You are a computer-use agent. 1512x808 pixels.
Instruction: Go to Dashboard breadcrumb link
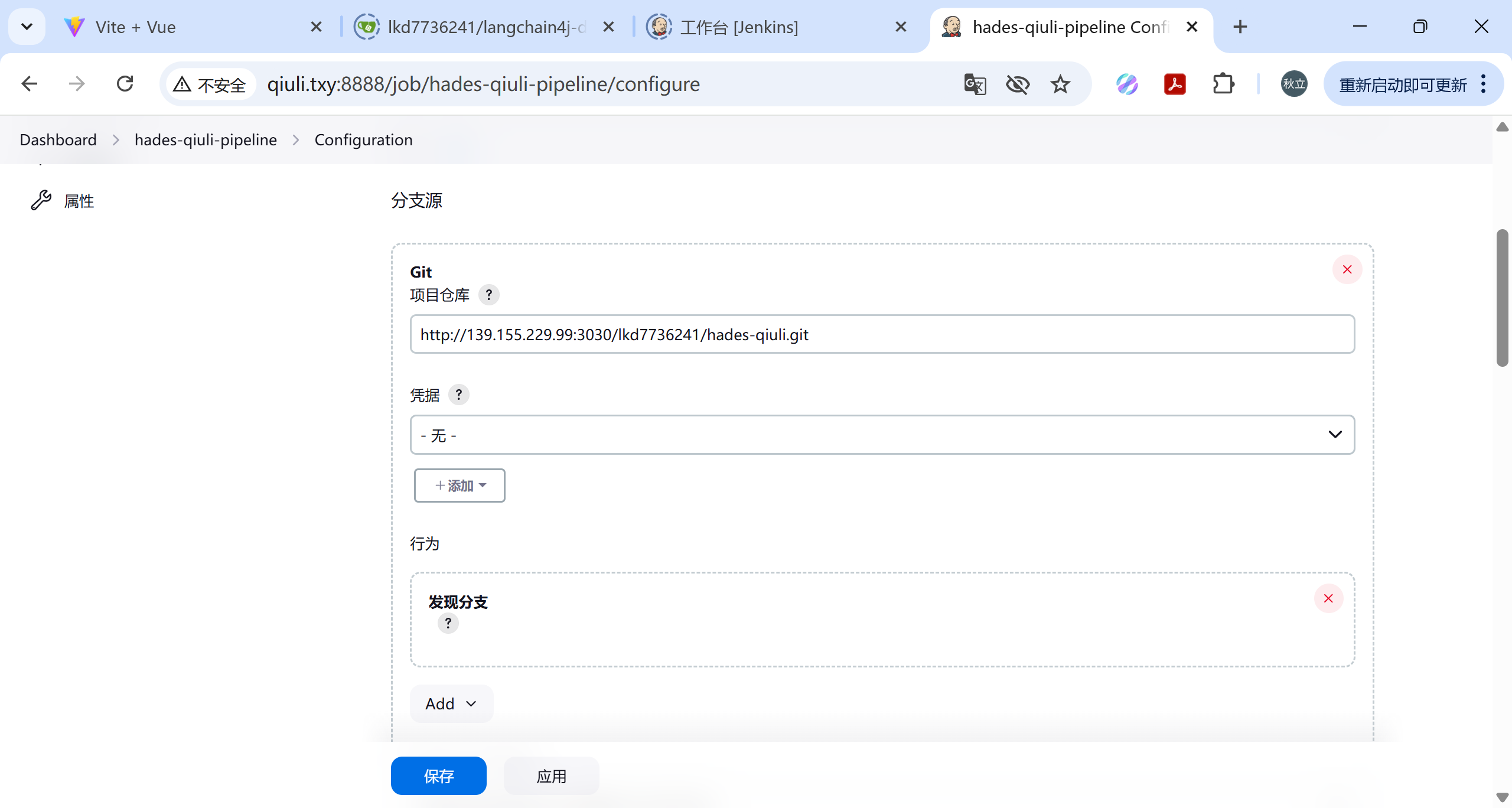[58, 140]
